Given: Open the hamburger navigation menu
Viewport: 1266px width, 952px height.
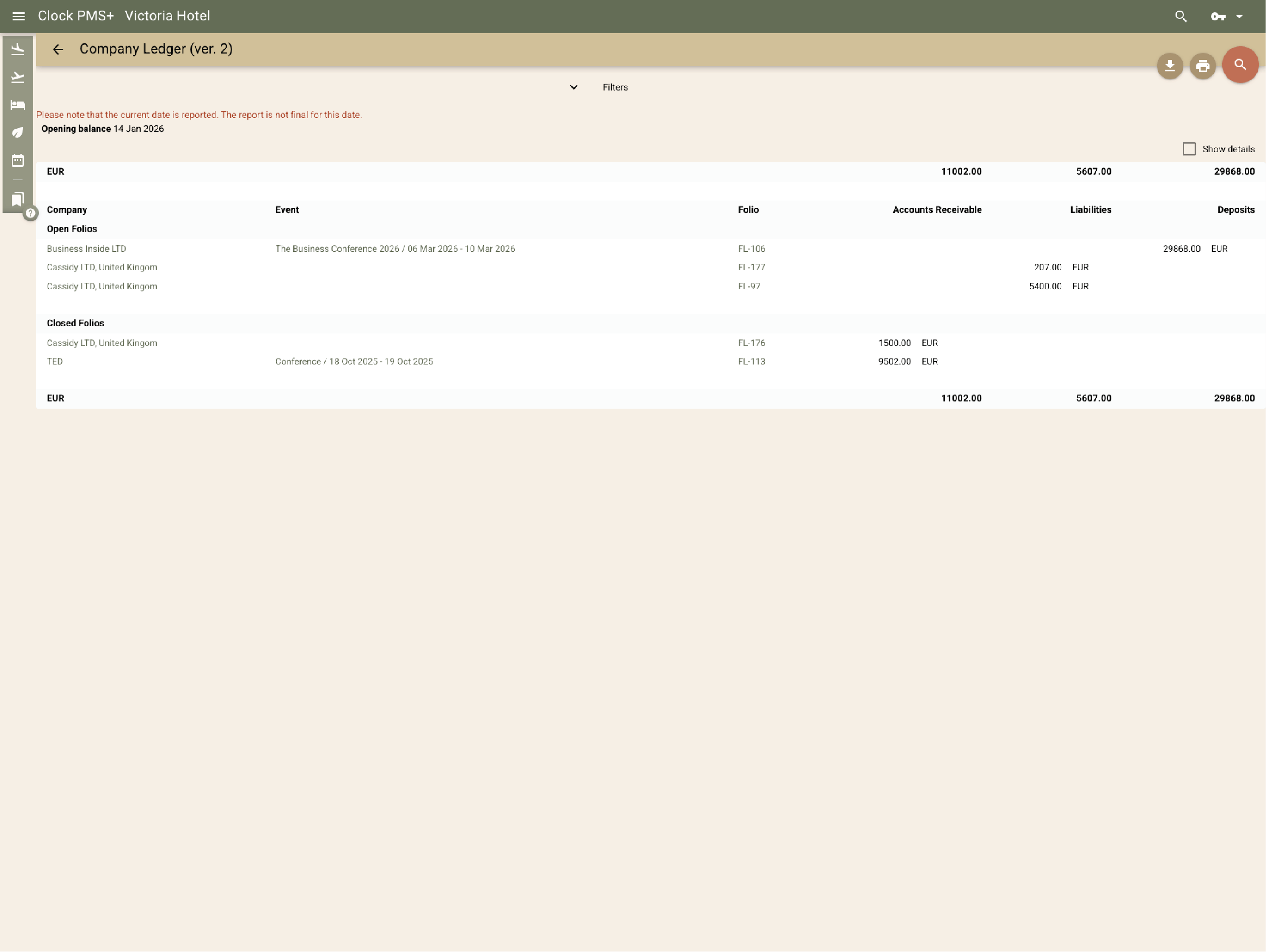Looking at the screenshot, I should 18,16.
